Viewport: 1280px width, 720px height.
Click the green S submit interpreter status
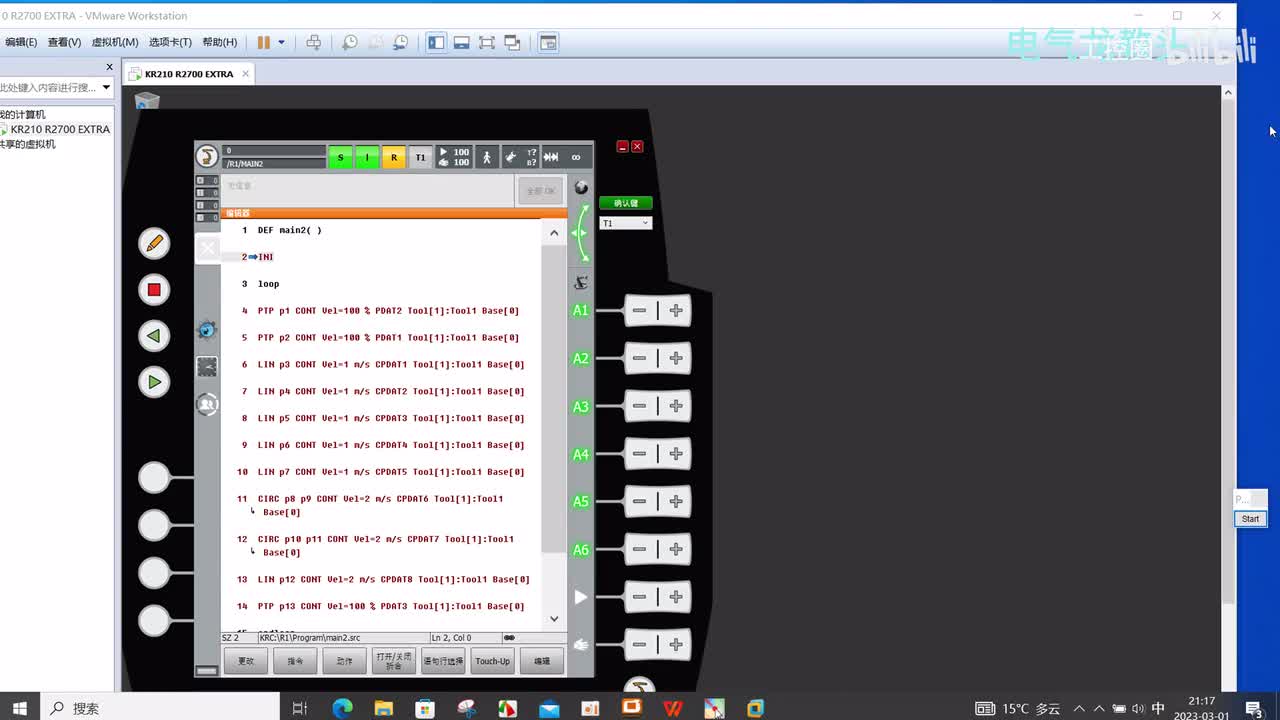(x=340, y=157)
